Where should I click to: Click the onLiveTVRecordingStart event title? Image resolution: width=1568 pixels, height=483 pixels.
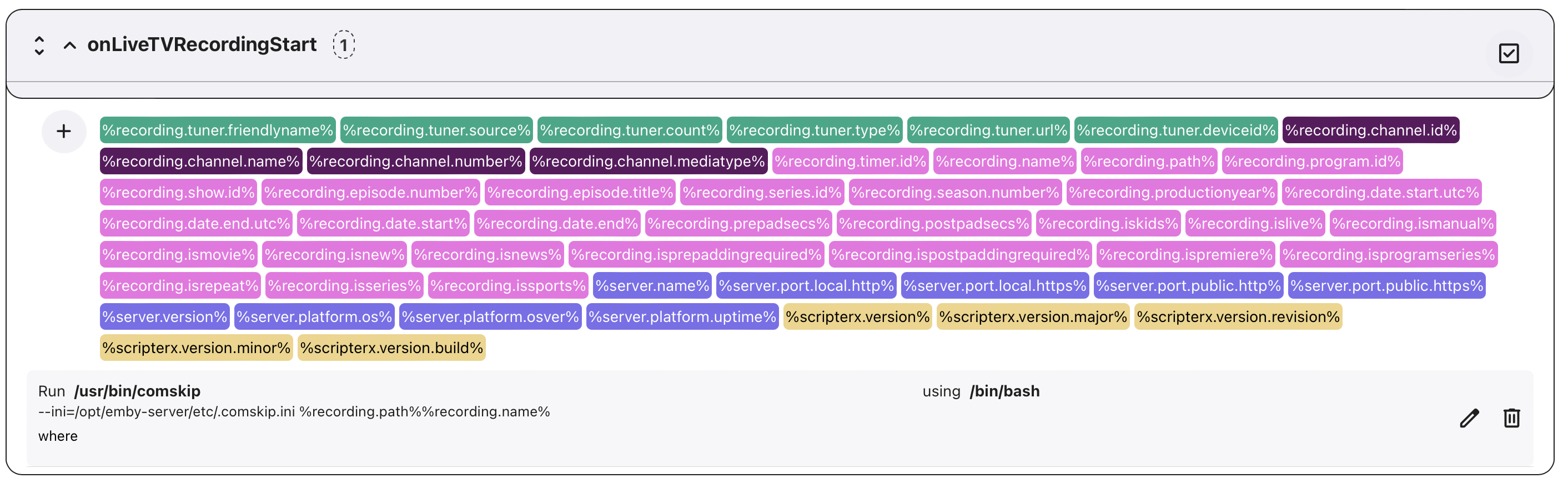[x=202, y=44]
